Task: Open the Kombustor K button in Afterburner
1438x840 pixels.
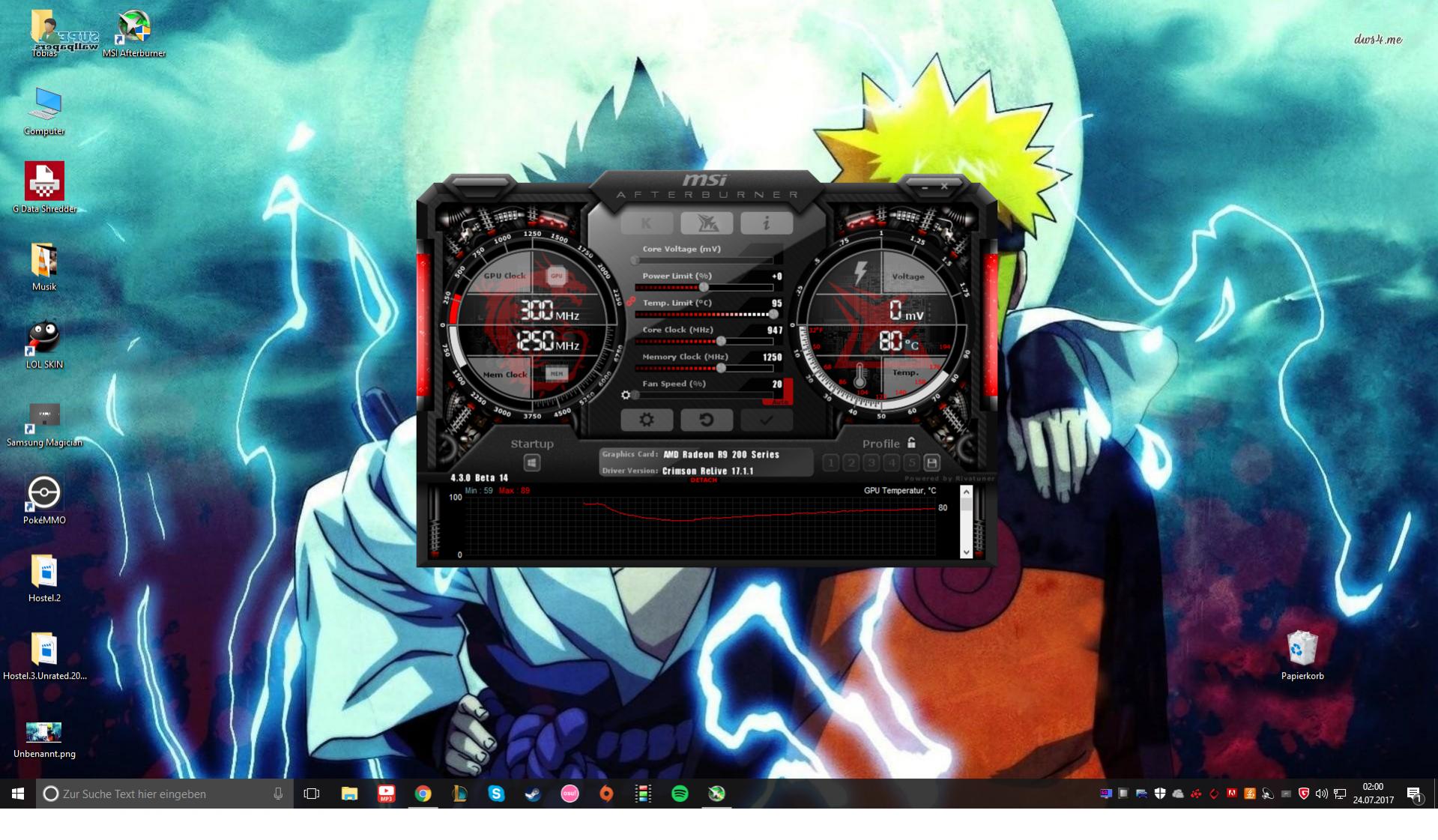Action: pos(646,223)
